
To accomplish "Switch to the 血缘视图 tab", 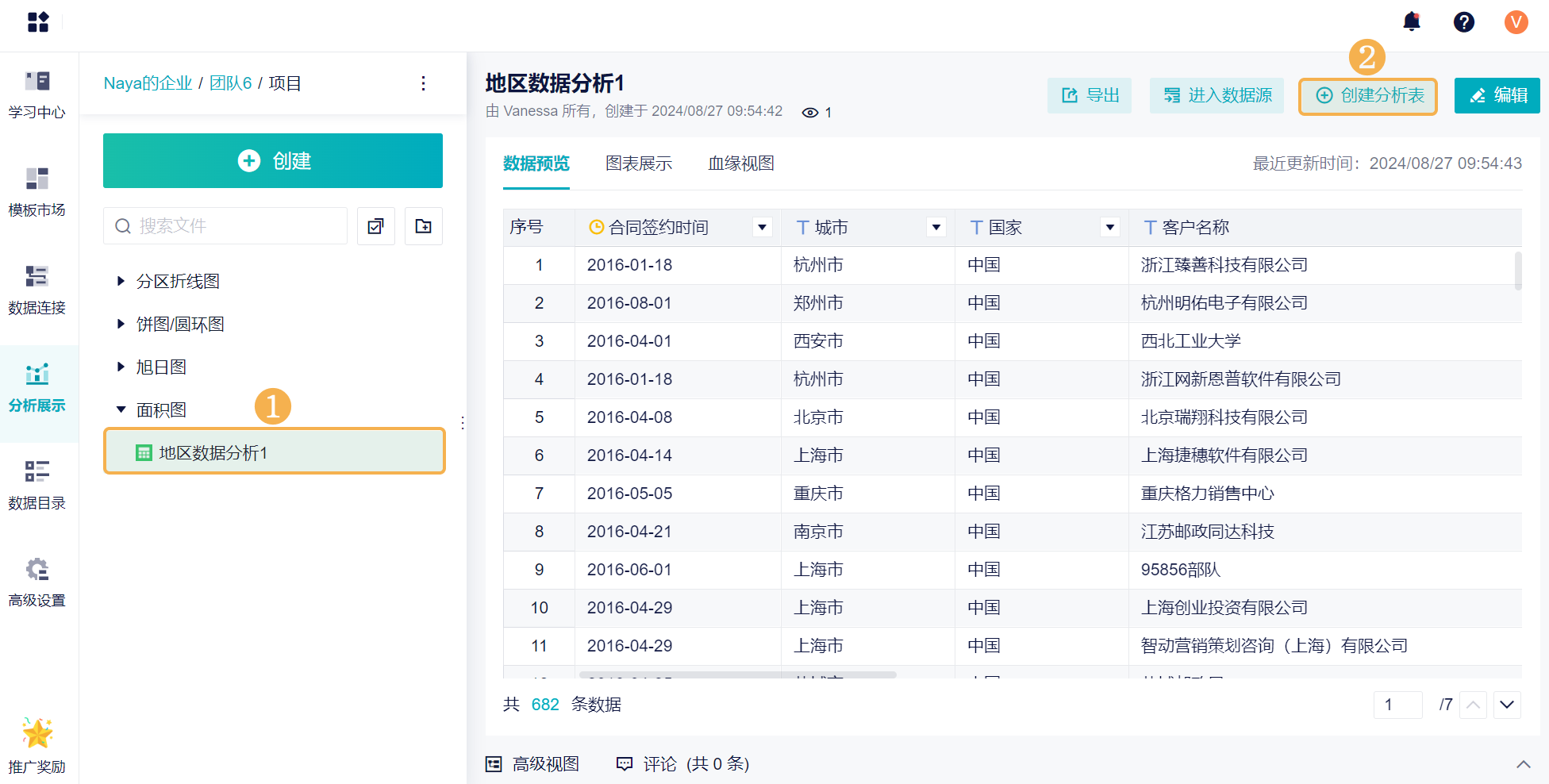I will click(x=740, y=163).
